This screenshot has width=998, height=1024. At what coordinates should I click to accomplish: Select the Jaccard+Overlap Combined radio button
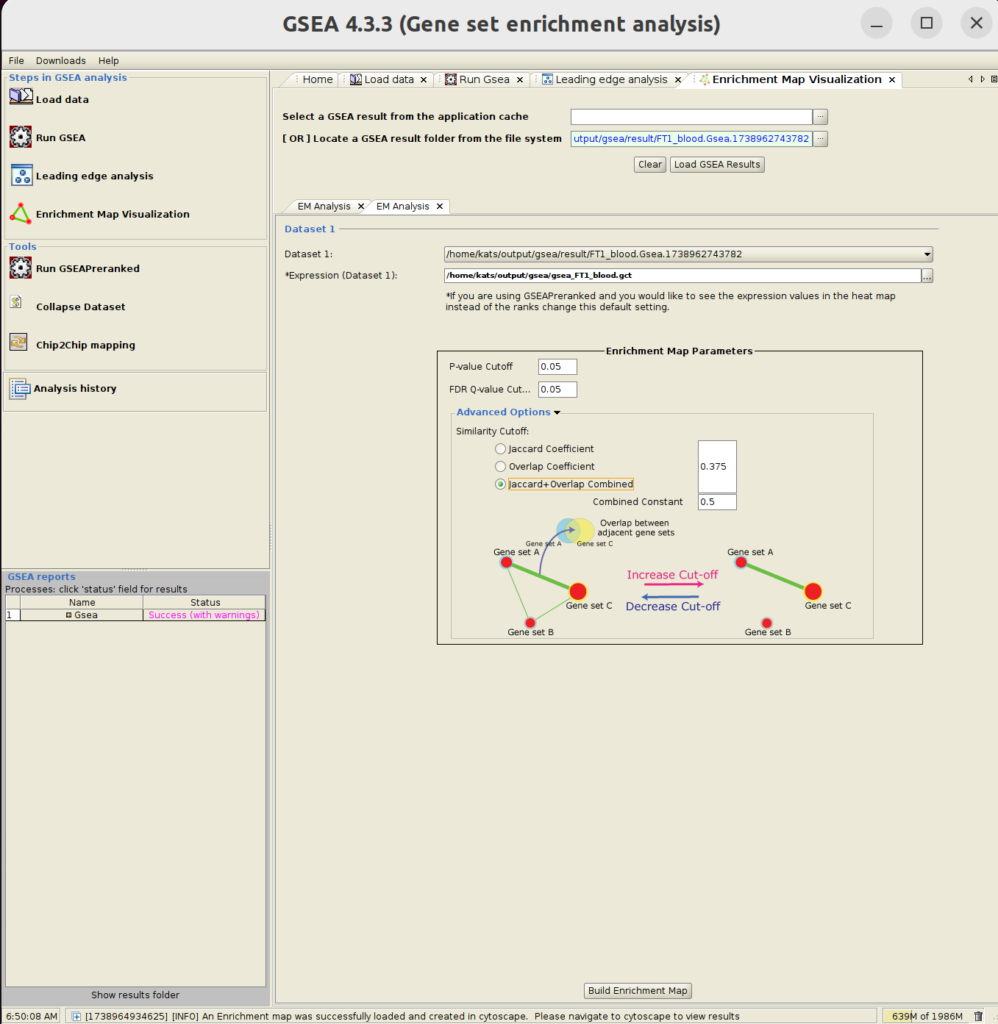click(500, 484)
